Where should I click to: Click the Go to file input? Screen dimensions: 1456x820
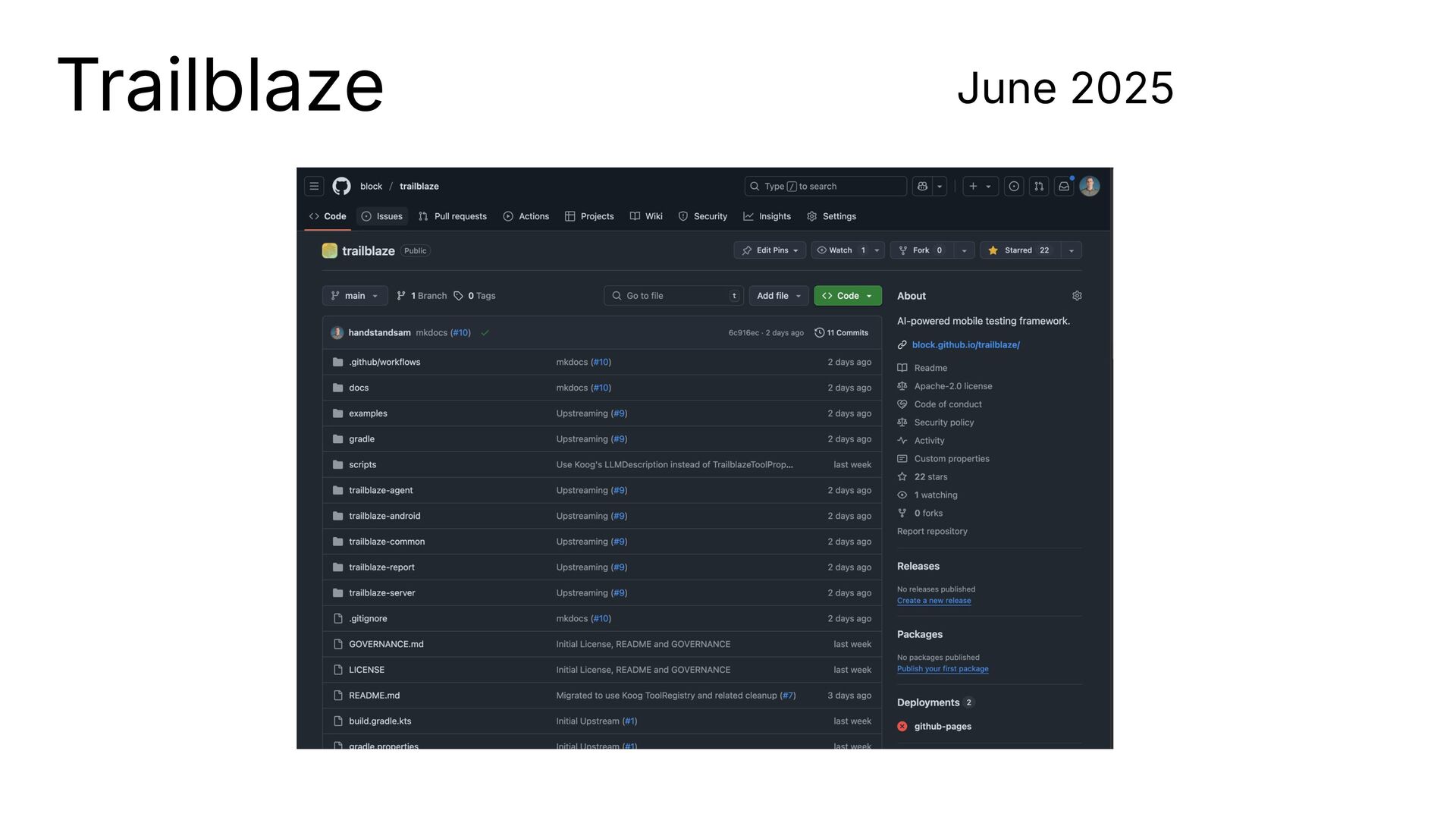coord(673,296)
